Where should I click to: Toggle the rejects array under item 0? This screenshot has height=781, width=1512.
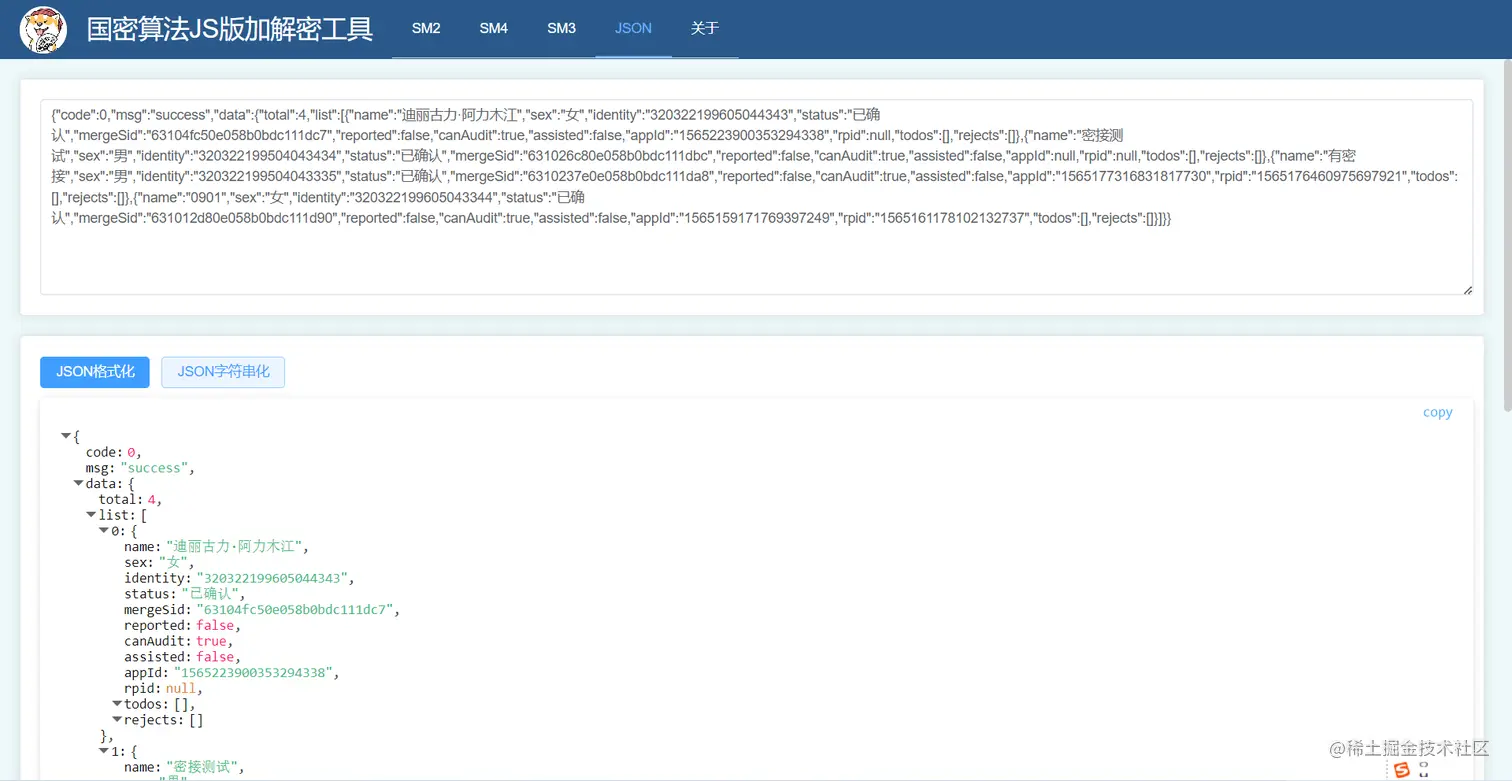click(x=117, y=720)
